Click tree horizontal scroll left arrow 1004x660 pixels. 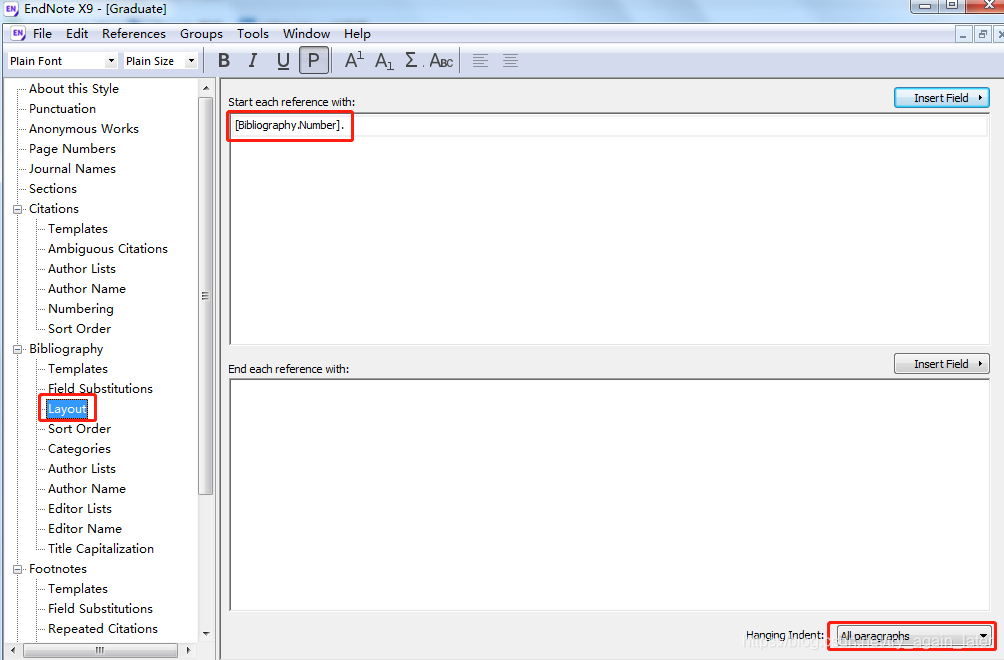[x=13, y=650]
